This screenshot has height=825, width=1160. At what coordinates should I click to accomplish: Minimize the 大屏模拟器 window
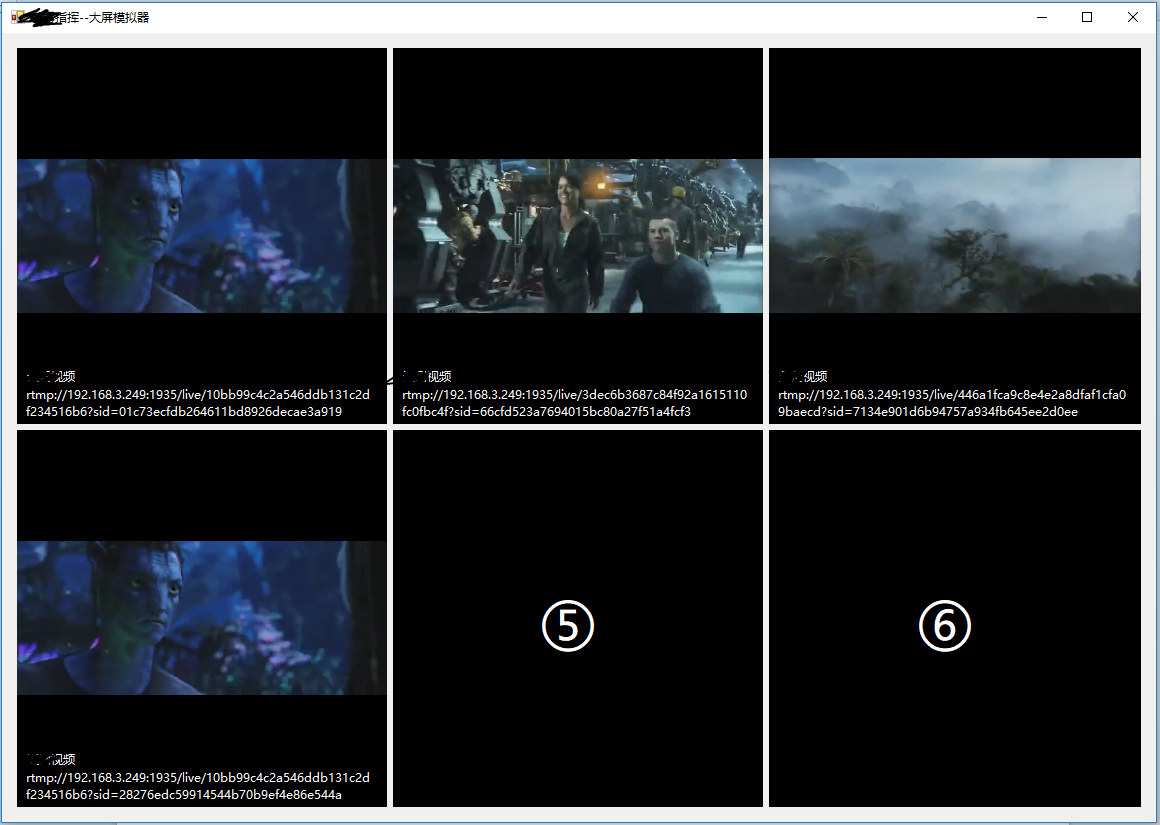click(1042, 17)
